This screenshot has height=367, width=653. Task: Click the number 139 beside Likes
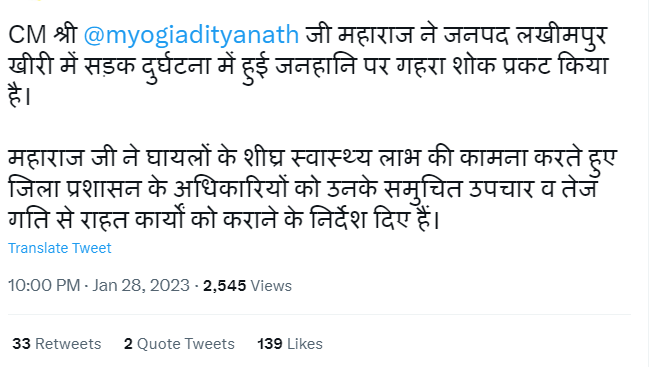click(x=270, y=344)
